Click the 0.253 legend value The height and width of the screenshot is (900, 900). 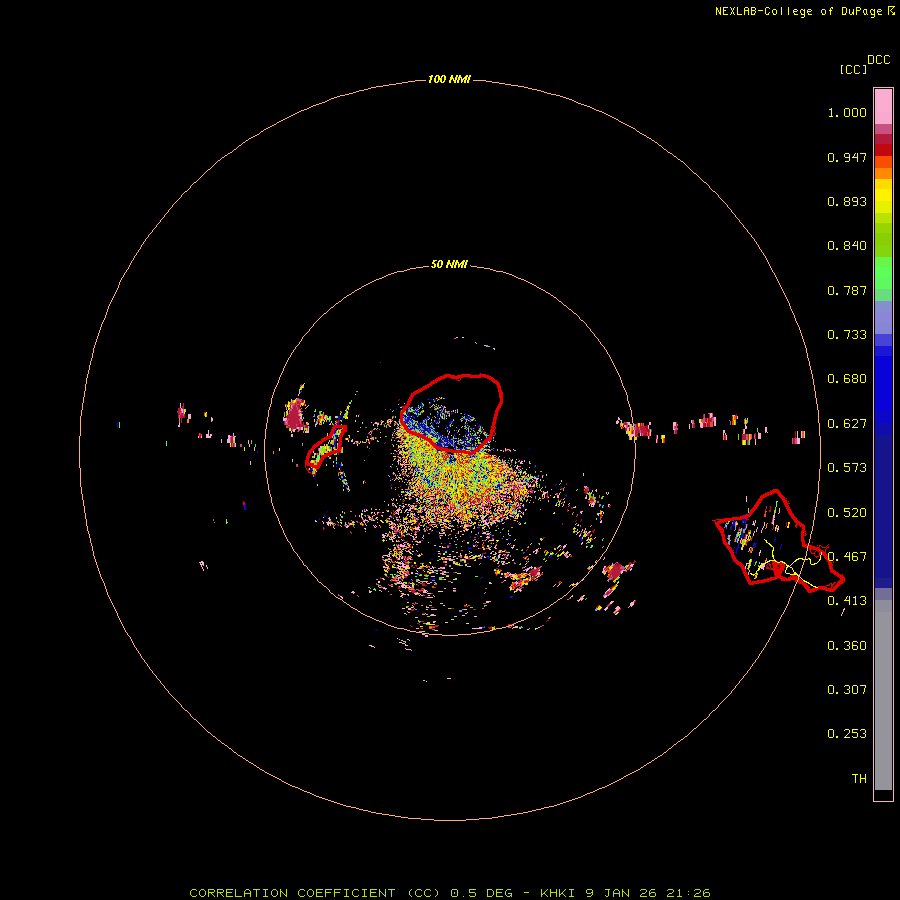847,734
